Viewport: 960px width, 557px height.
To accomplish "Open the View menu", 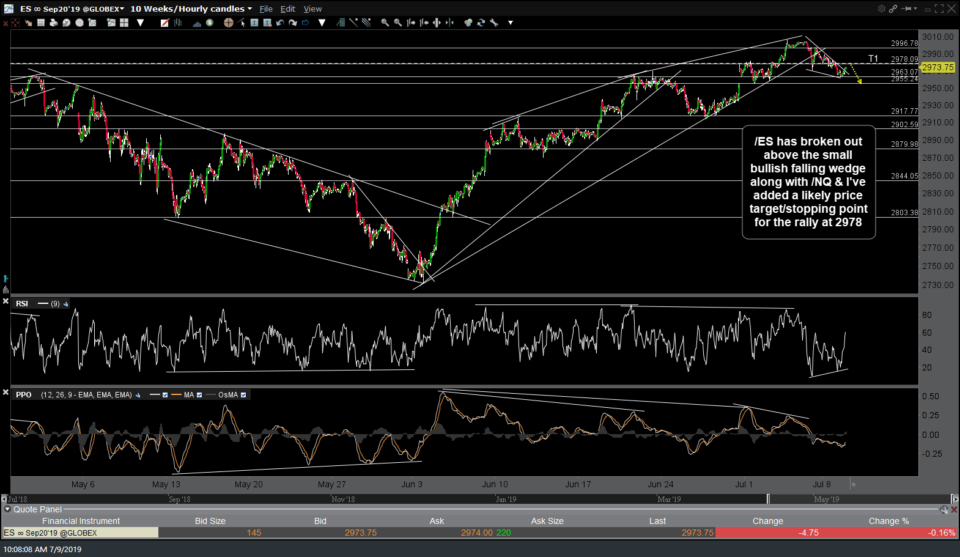I will pyautogui.click(x=312, y=9).
